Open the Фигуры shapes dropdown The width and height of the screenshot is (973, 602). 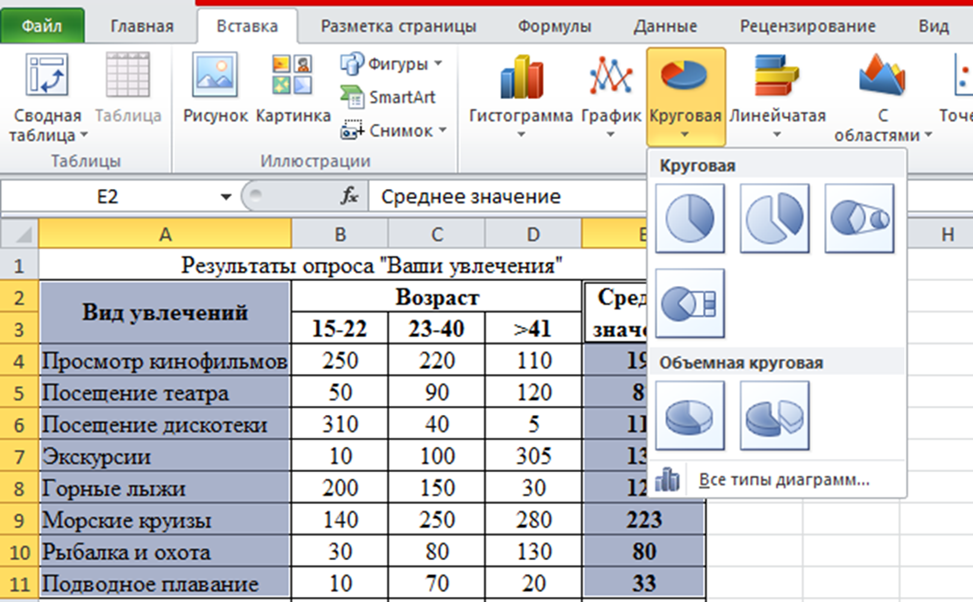(x=392, y=63)
